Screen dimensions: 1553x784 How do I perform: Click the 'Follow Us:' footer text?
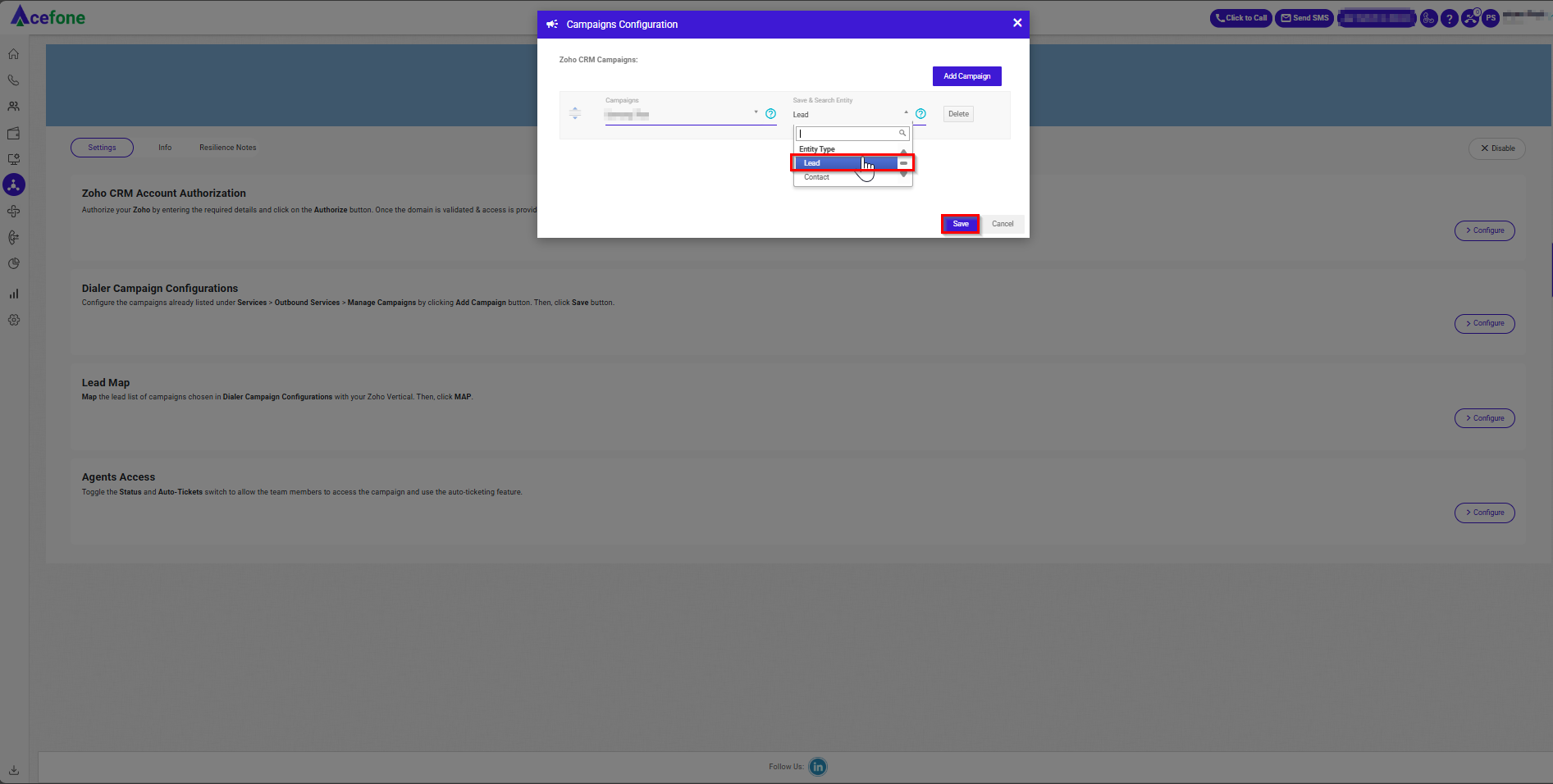coord(786,767)
